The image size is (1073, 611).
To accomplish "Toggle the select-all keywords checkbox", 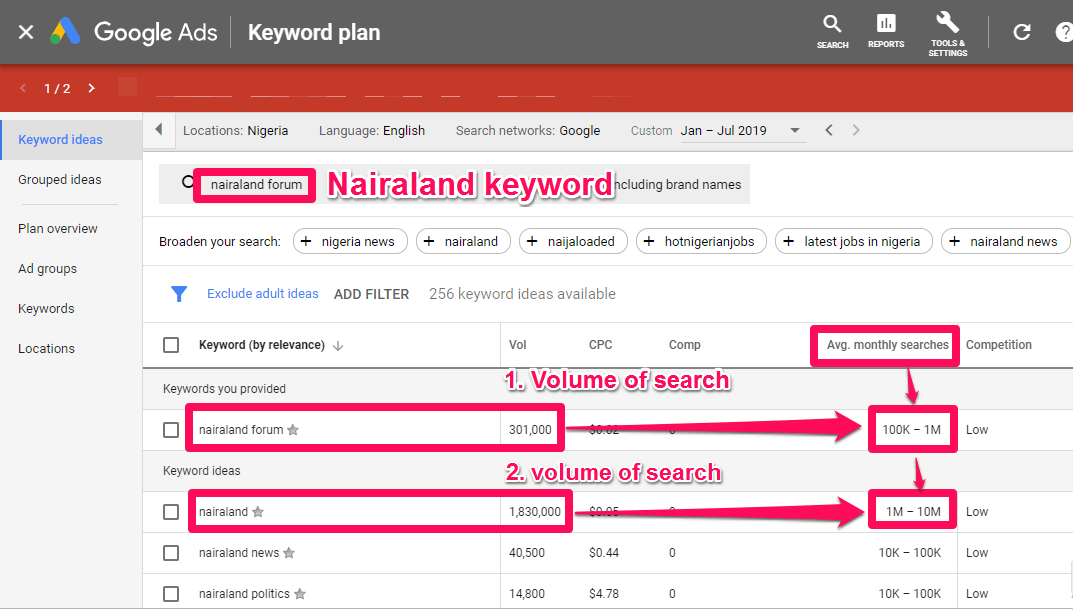I will pos(171,345).
